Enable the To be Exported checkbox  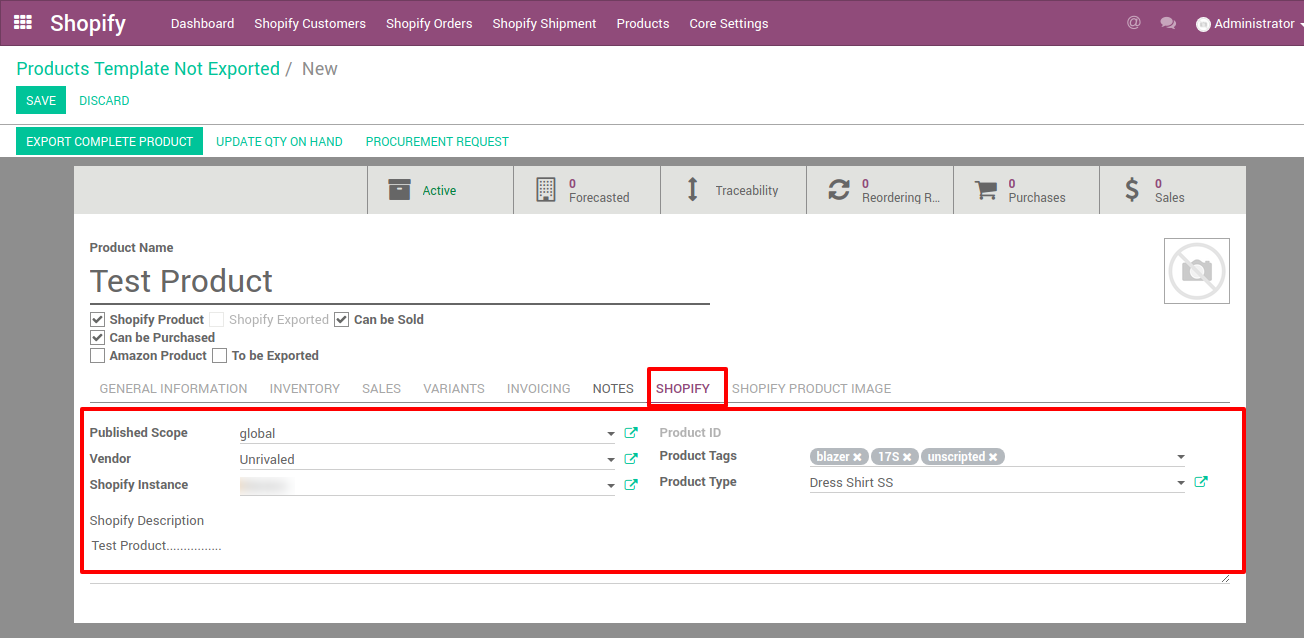219,356
